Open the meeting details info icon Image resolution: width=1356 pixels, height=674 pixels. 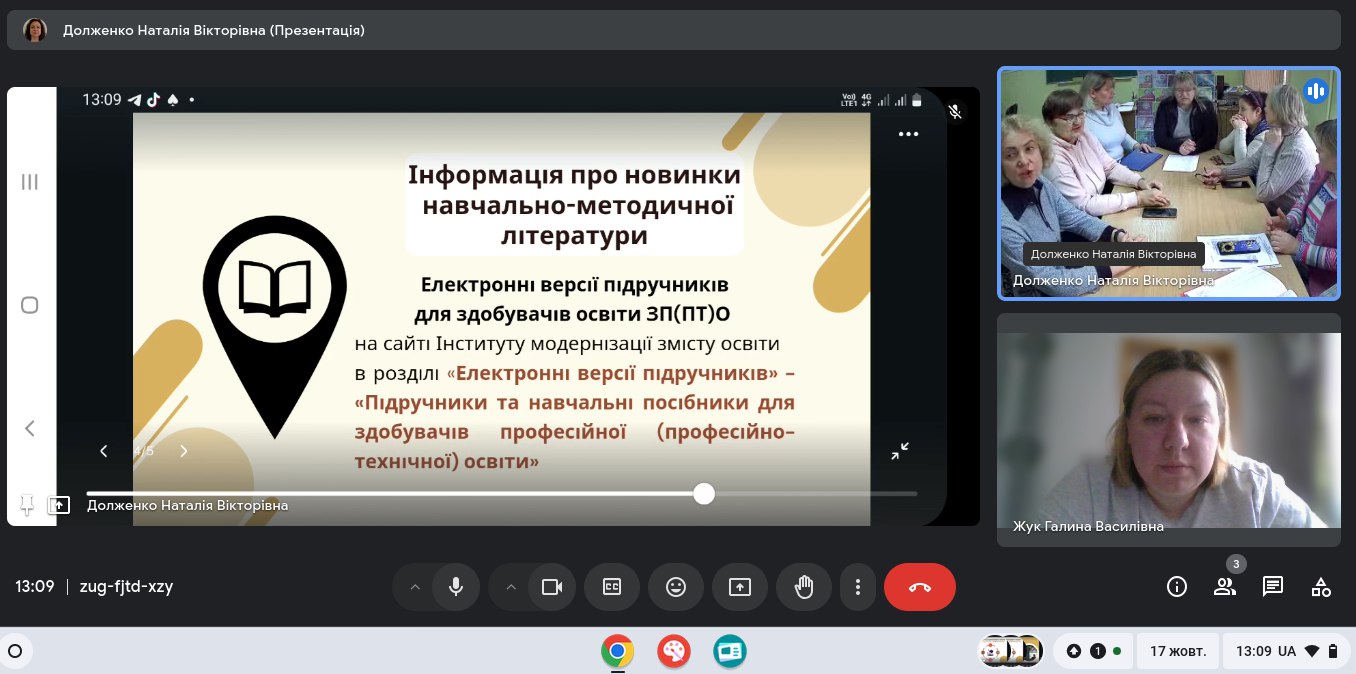tap(1177, 587)
